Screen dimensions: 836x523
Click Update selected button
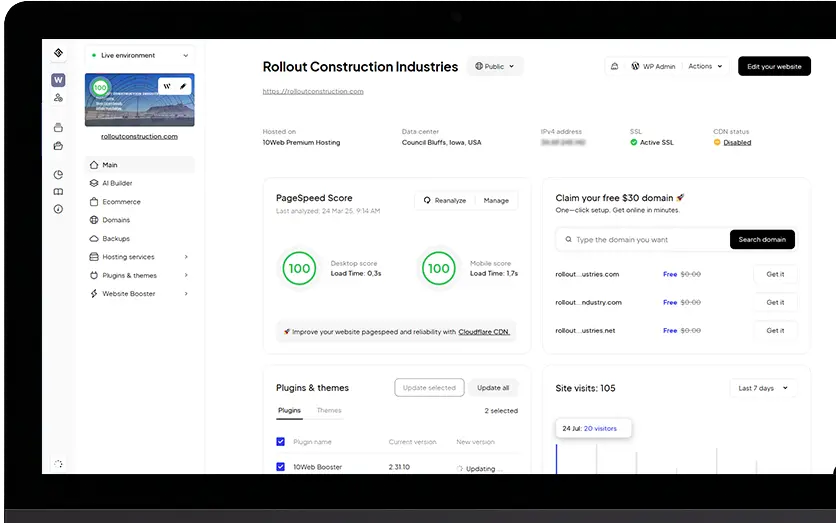click(x=429, y=388)
